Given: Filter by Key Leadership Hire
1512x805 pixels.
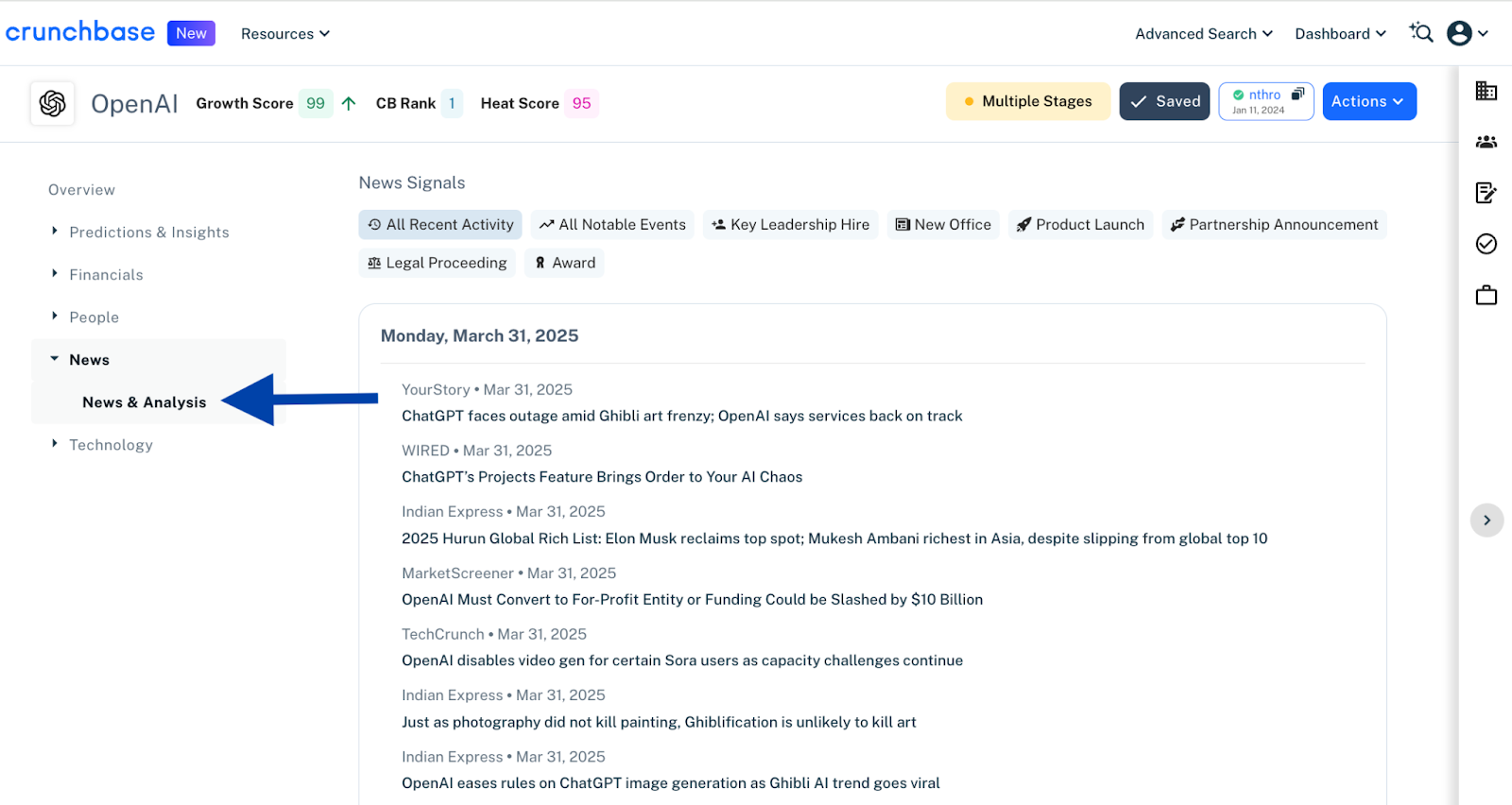Looking at the screenshot, I should coord(790,225).
